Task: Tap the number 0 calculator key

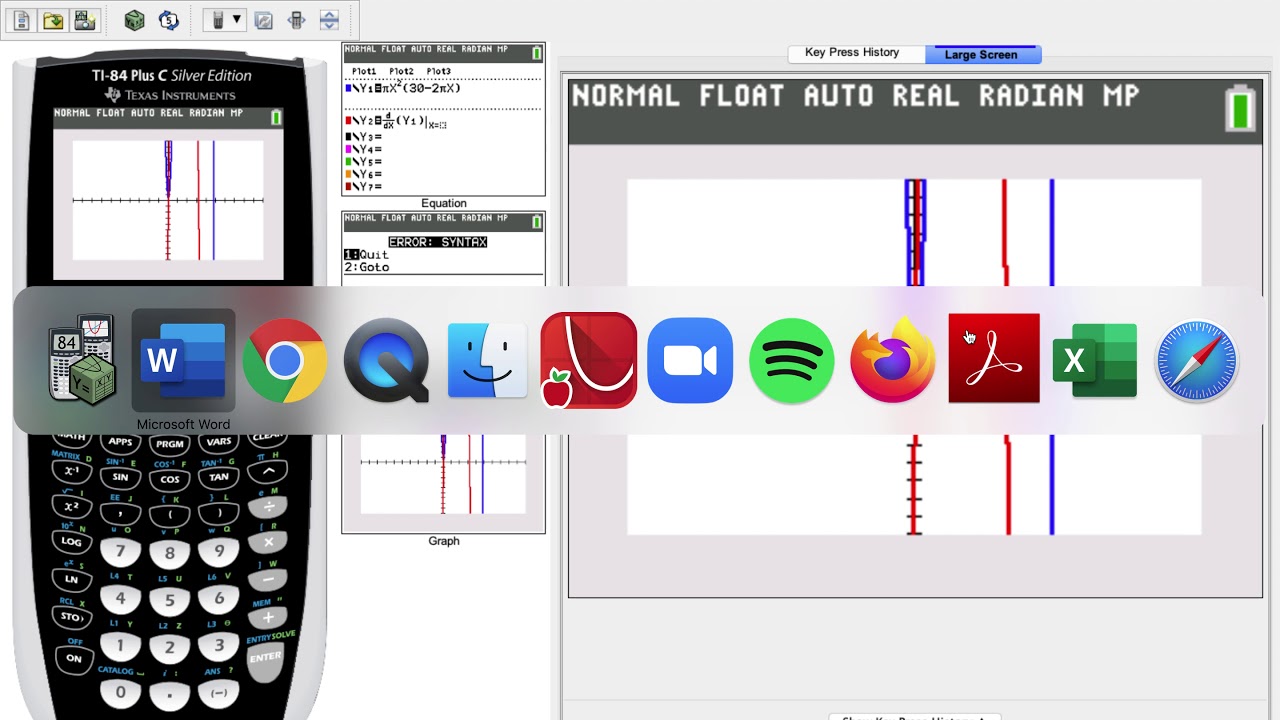Action: (121, 692)
